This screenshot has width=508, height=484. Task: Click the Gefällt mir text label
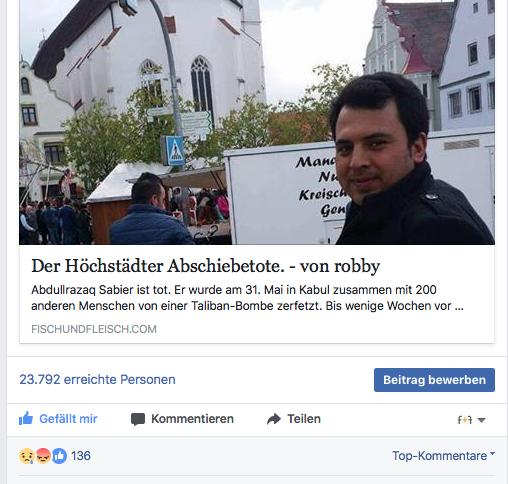point(68,419)
